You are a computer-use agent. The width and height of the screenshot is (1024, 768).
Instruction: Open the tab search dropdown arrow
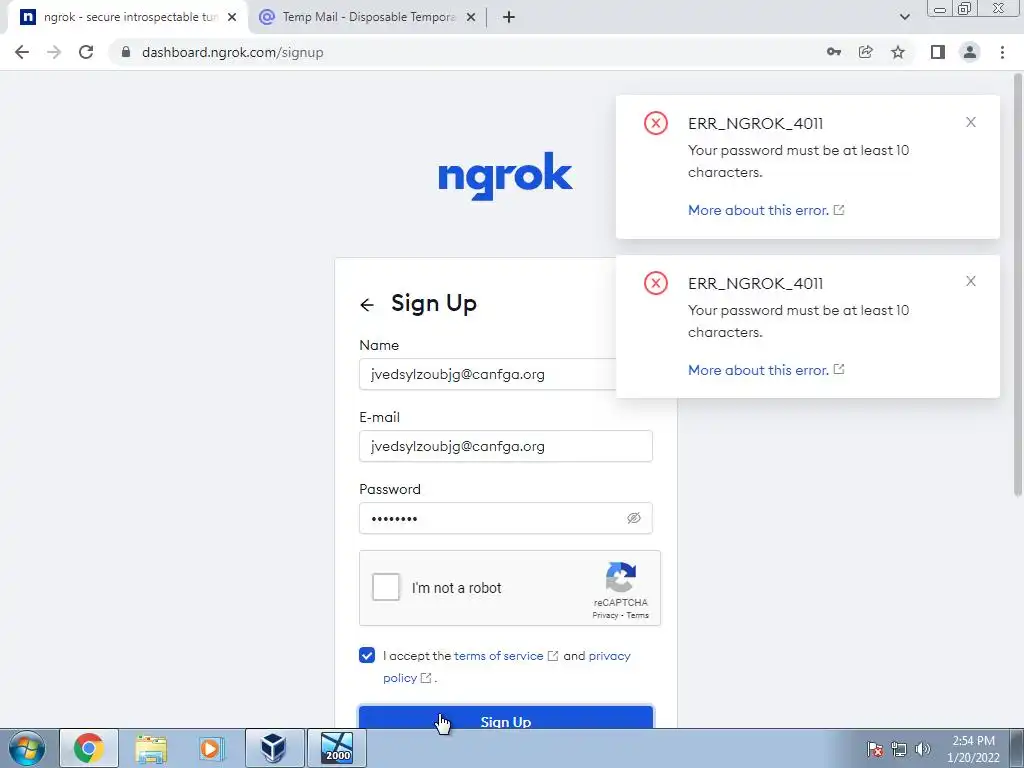[904, 17]
